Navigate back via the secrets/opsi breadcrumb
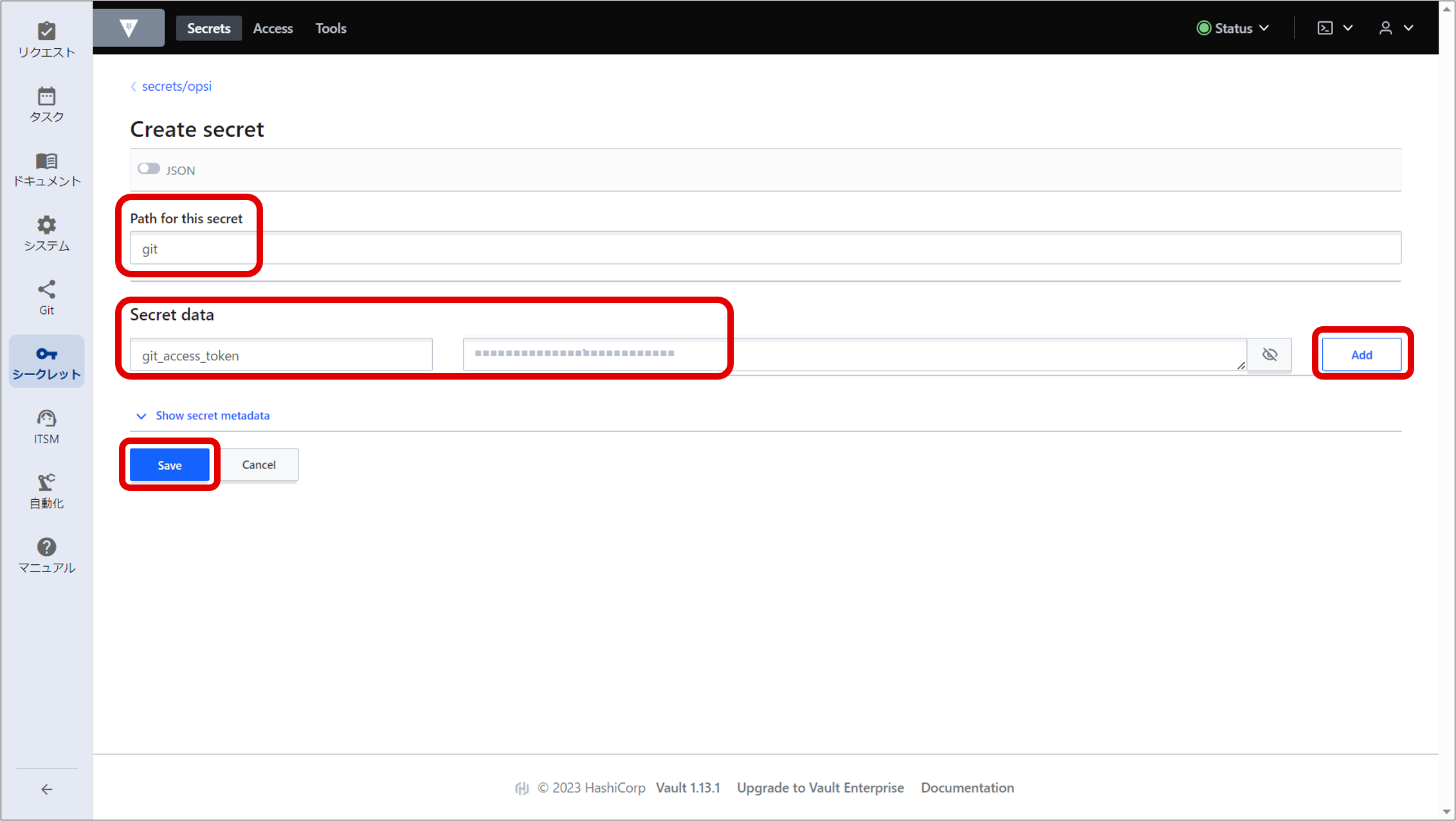1456x821 pixels. 176,86
